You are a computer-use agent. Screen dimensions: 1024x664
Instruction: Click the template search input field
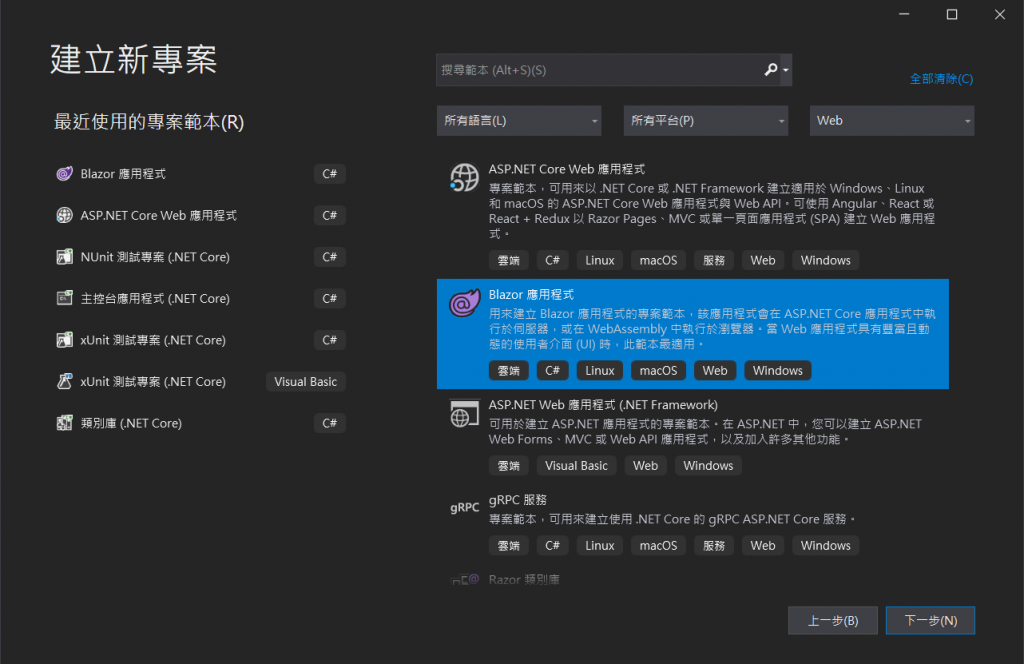600,70
